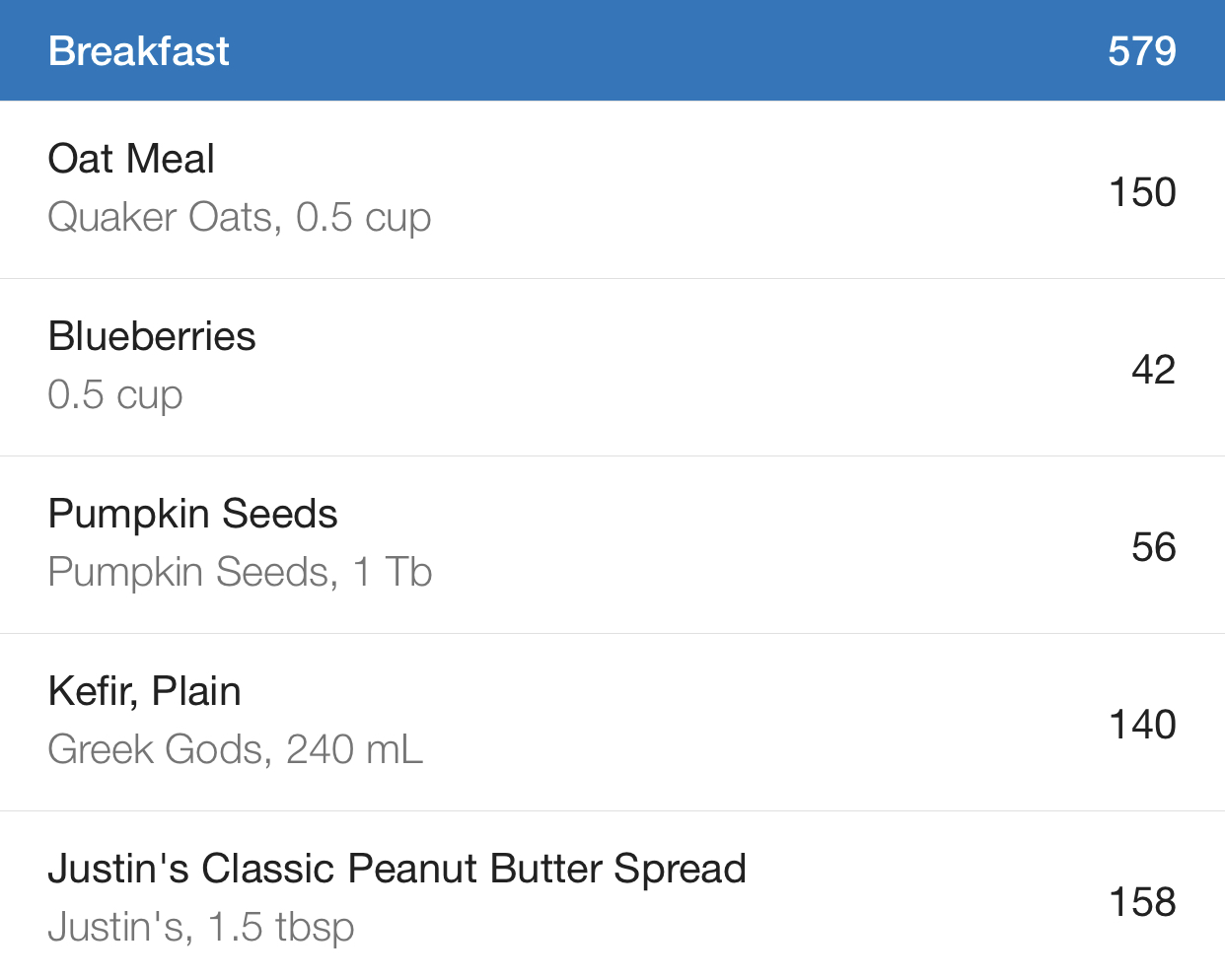Tap the 0.5 cup serving under Blueberries

point(115,395)
